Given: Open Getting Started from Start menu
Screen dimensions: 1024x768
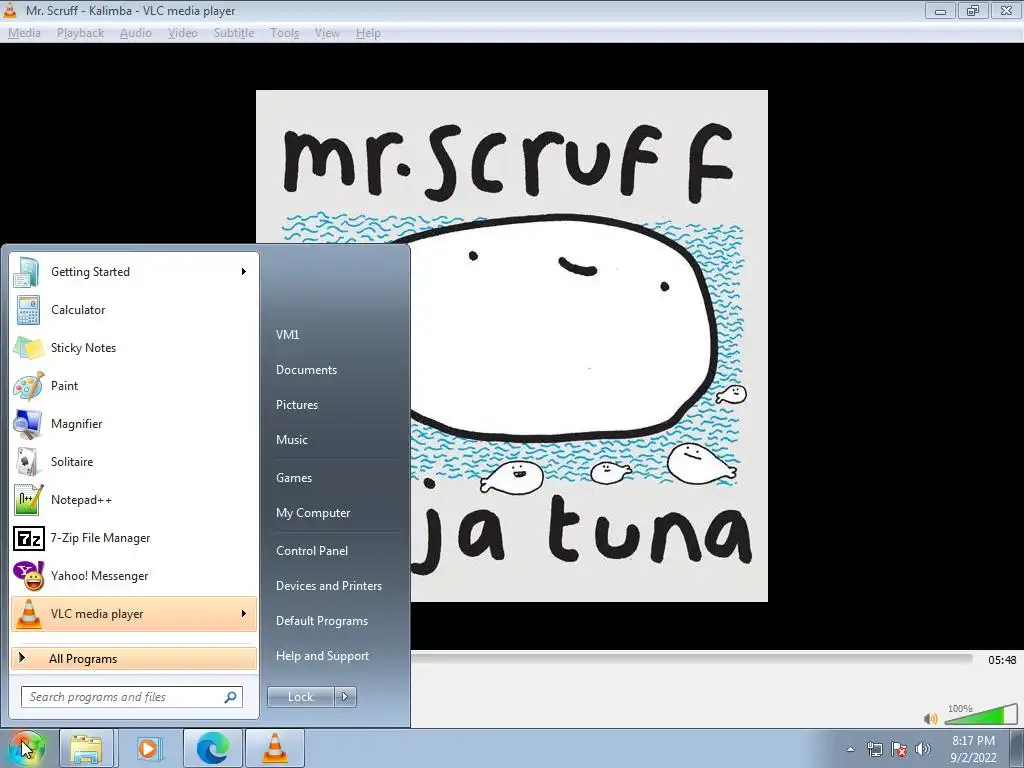Looking at the screenshot, I should (134, 272).
